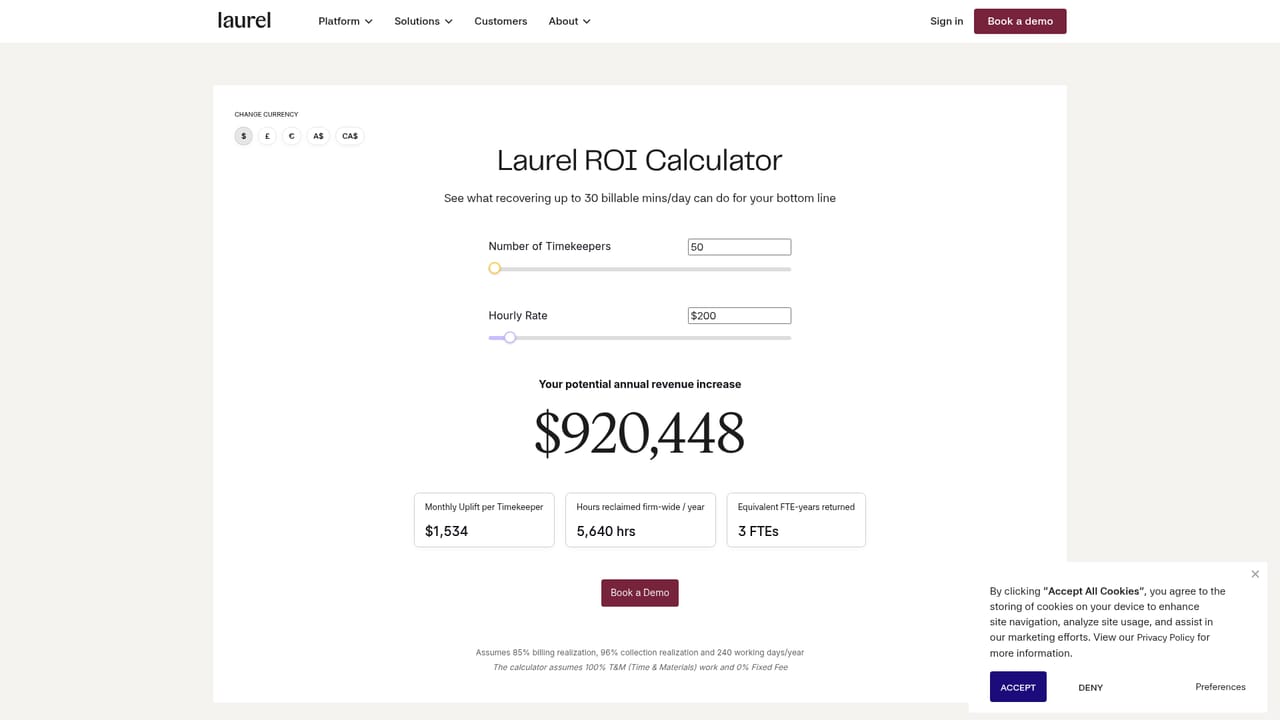Expand the Solutions dropdown menu

coord(423,21)
